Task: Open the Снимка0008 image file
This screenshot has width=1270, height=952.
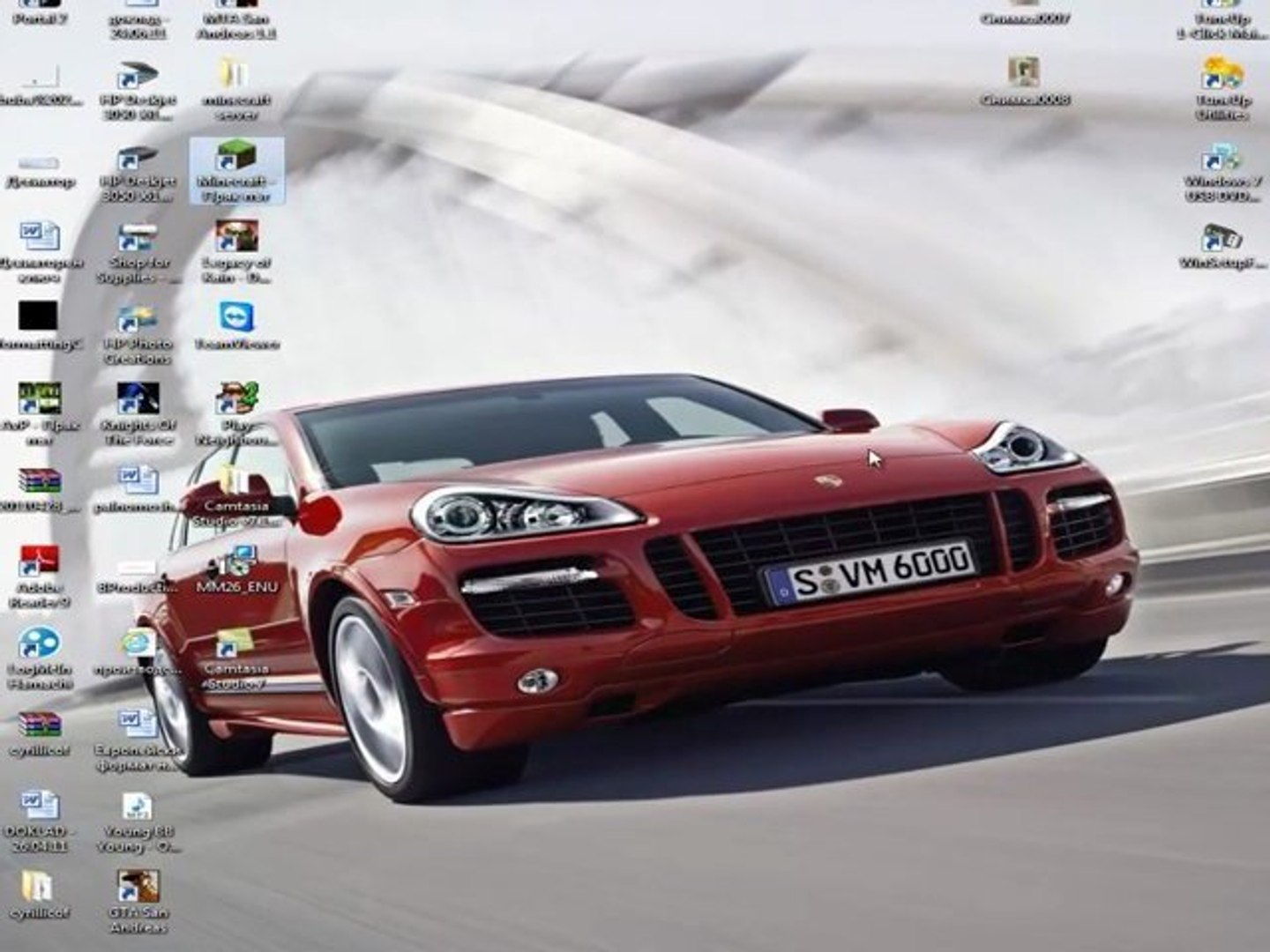Action: click(1025, 82)
